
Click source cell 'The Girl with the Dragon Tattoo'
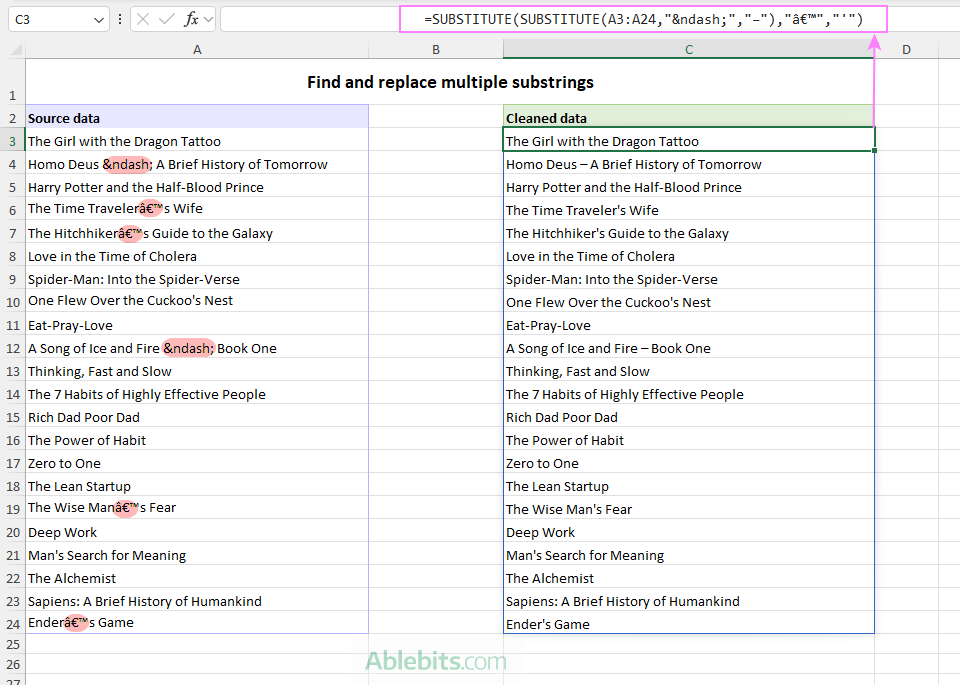pos(197,140)
